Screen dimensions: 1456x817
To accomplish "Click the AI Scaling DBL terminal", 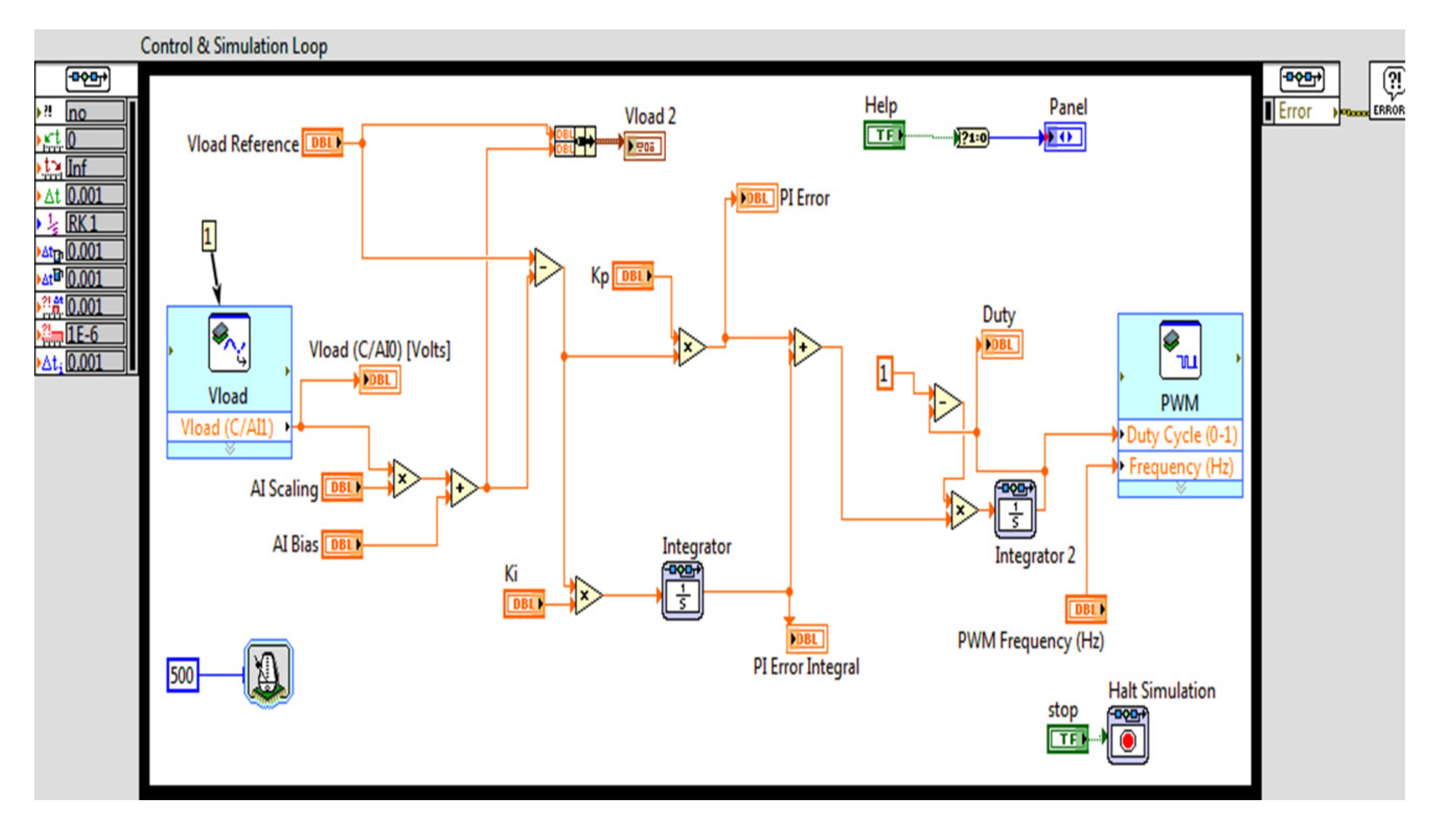I will click(342, 488).
